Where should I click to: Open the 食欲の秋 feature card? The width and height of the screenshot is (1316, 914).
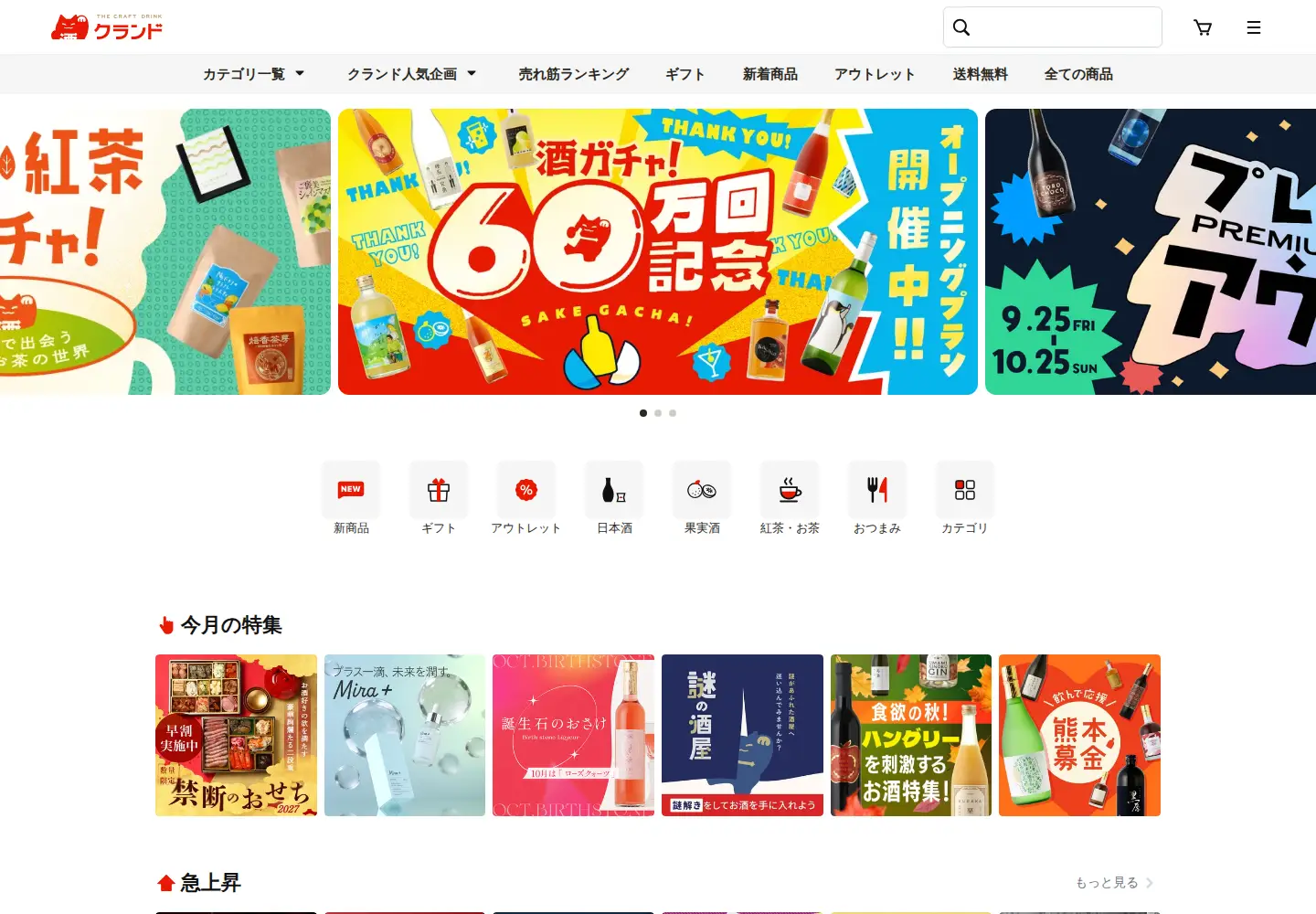coord(911,735)
